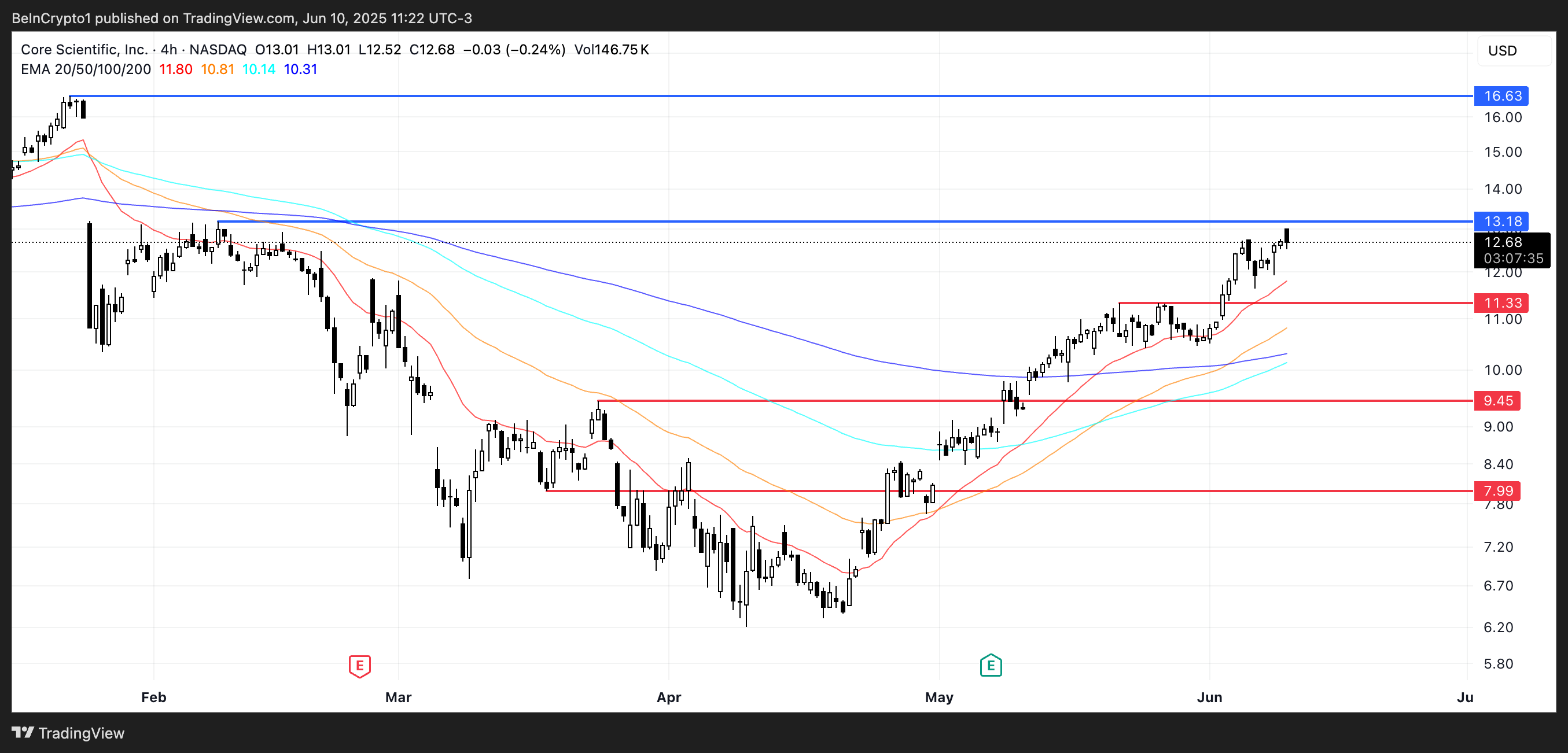The height and width of the screenshot is (753, 1568).
Task: Select the 16.63 blue price label
Action: (1500, 96)
